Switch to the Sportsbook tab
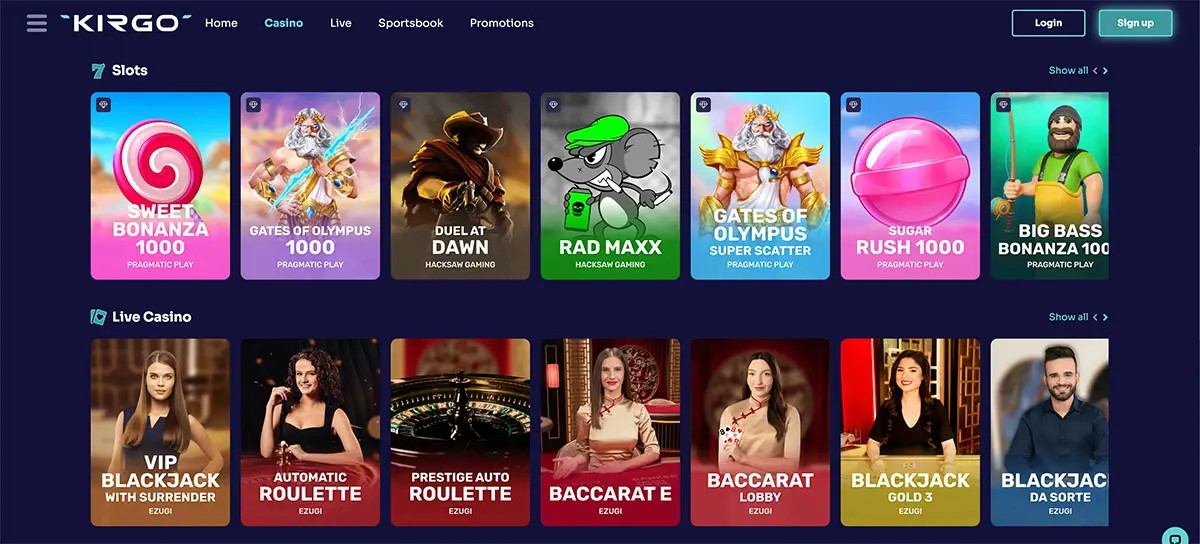This screenshot has height=544, width=1200. coord(410,23)
